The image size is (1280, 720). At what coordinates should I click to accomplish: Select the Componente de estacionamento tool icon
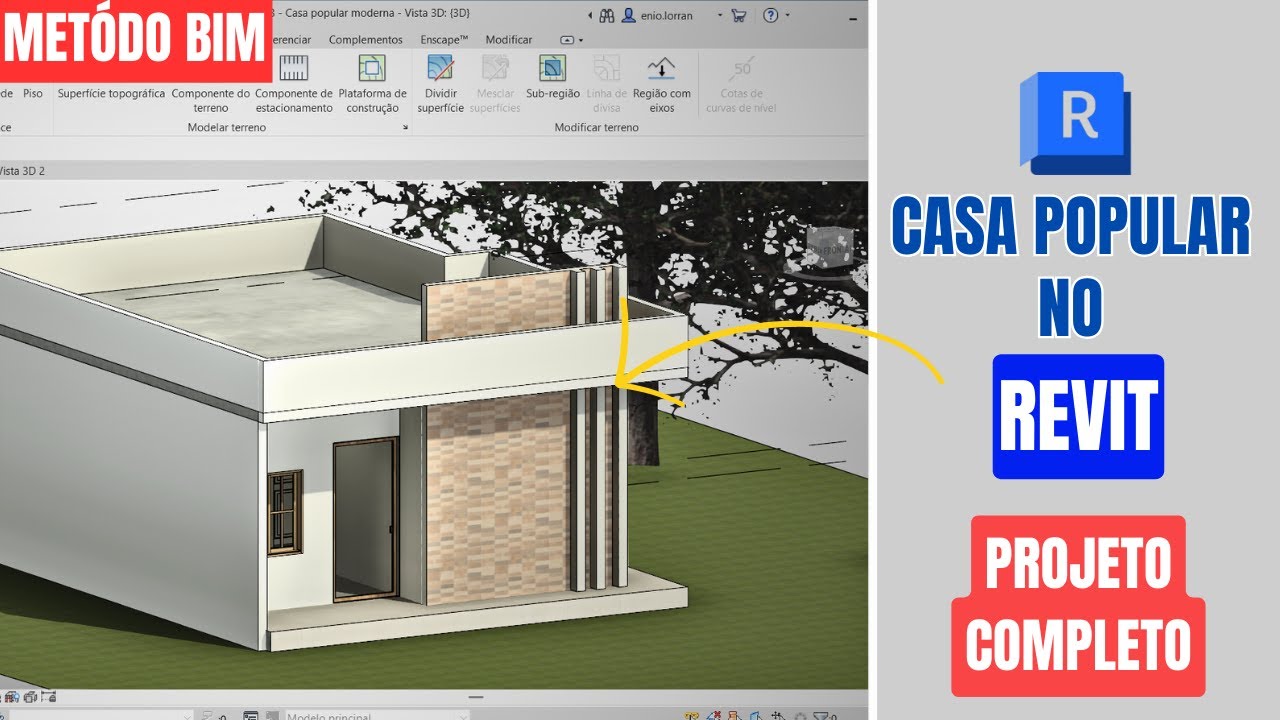point(294,68)
